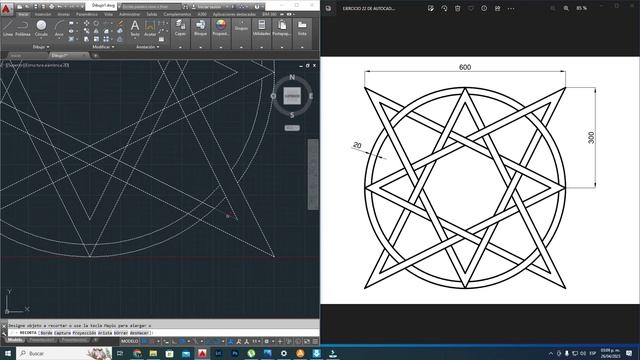
Task: Choose the Move tool in Modificar panel
Action: pyautogui.click(x=87, y=23)
